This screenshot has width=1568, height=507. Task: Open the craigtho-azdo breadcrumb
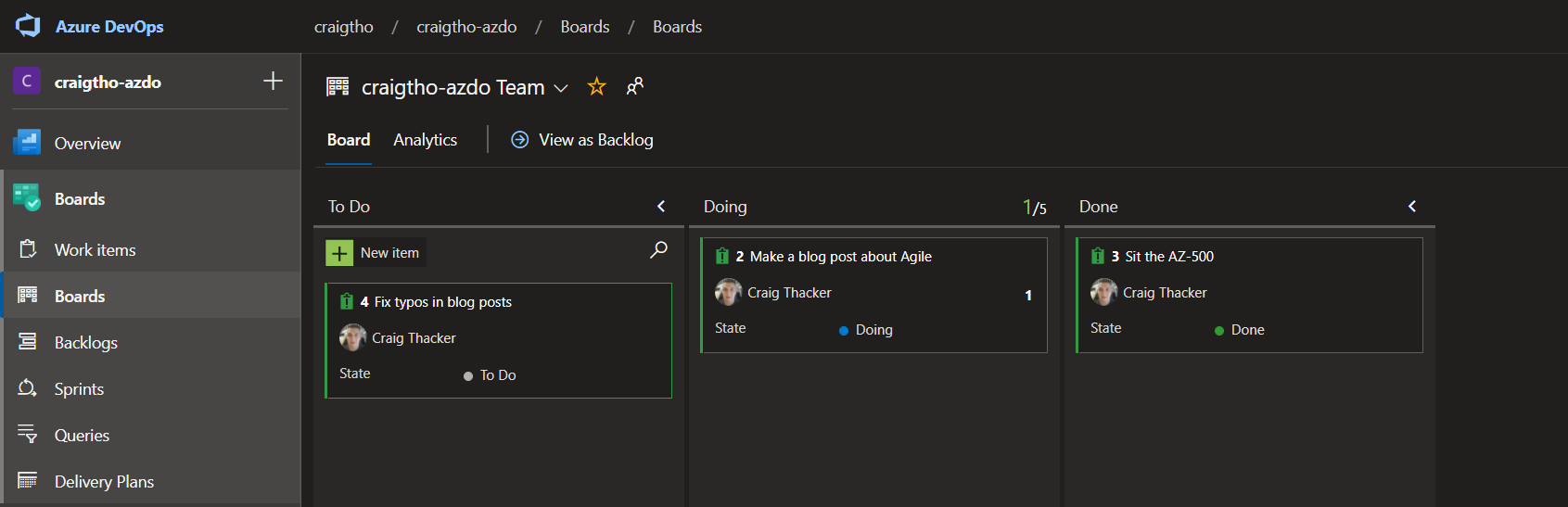466,27
